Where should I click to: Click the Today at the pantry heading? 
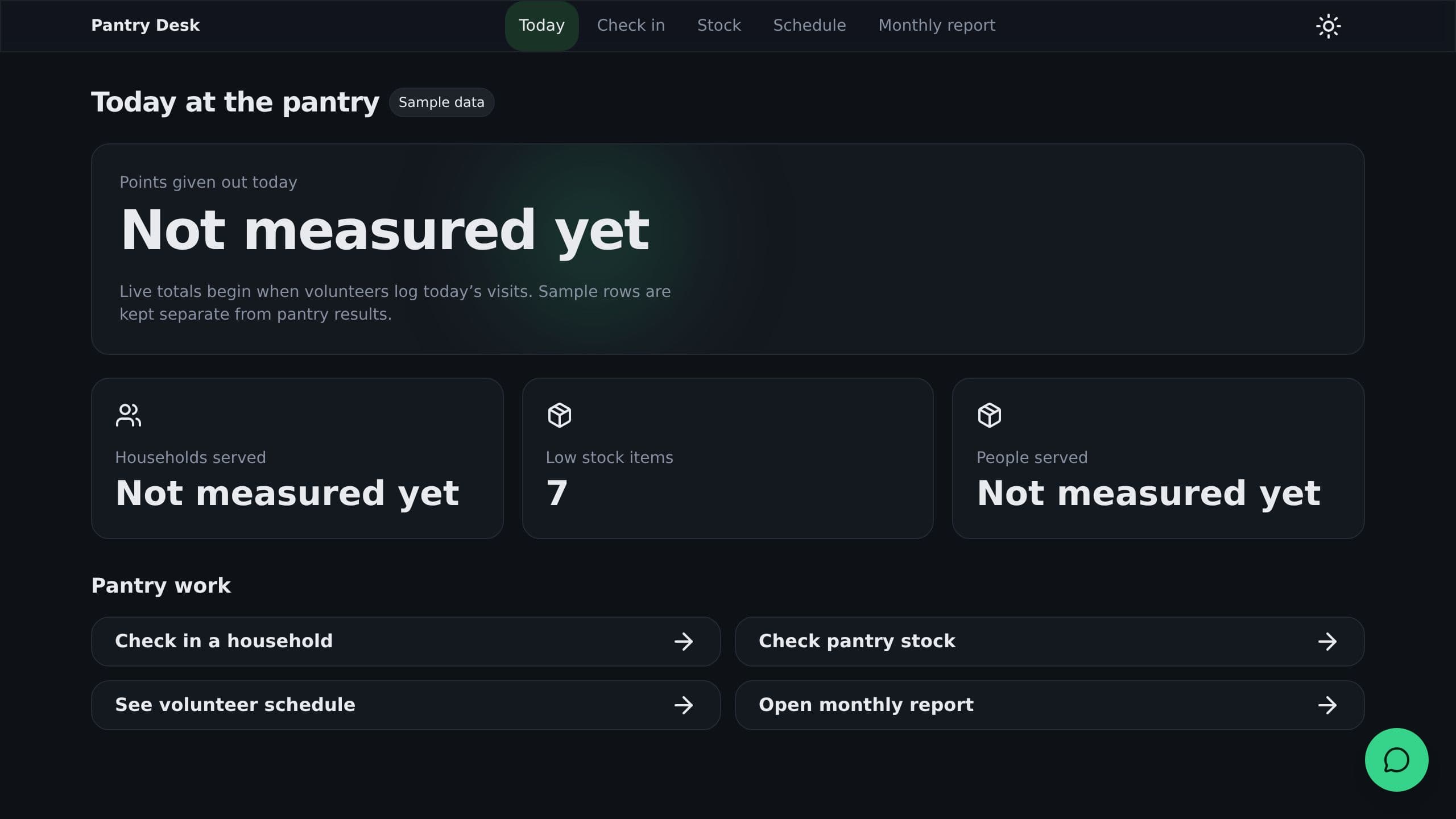point(235,102)
